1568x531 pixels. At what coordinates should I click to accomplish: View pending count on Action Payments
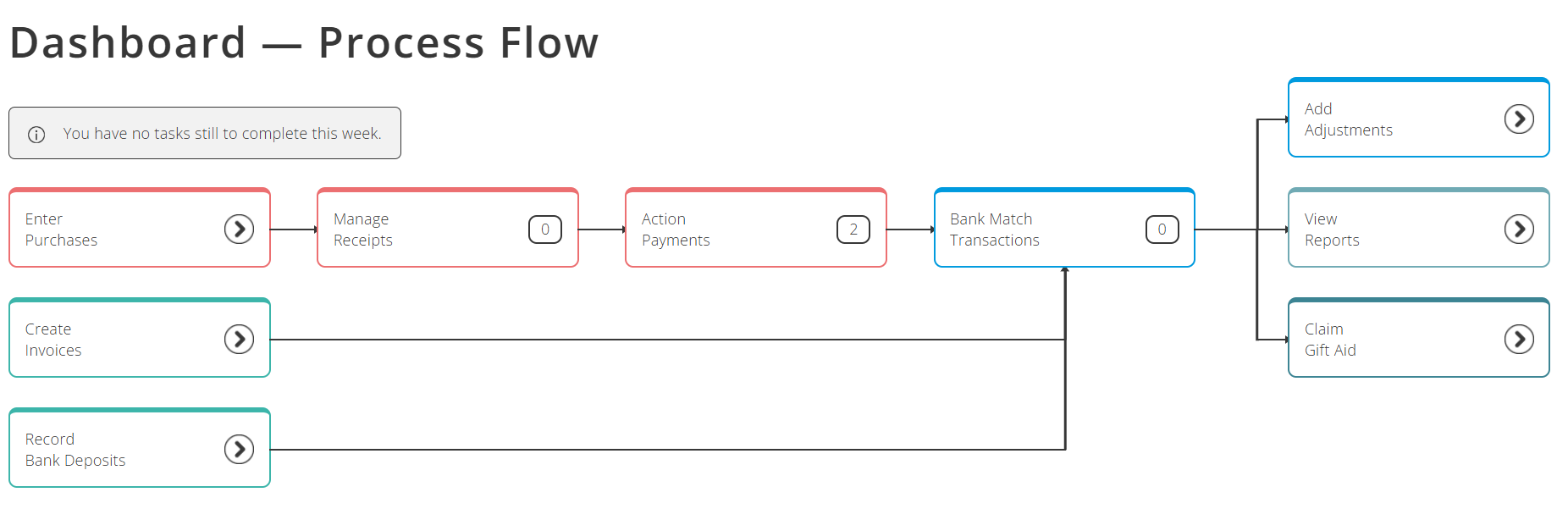pyautogui.click(x=853, y=229)
